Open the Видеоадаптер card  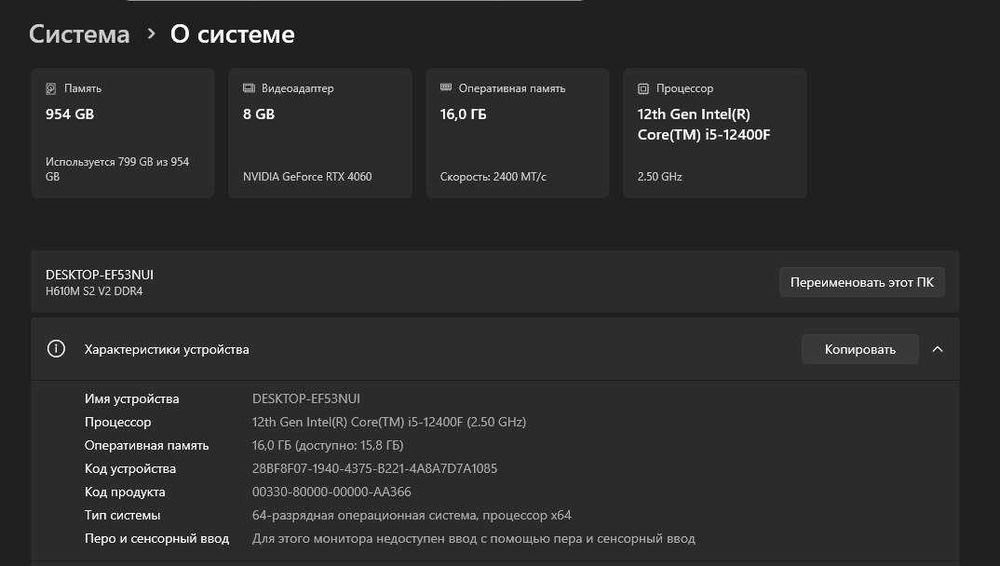point(320,133)
